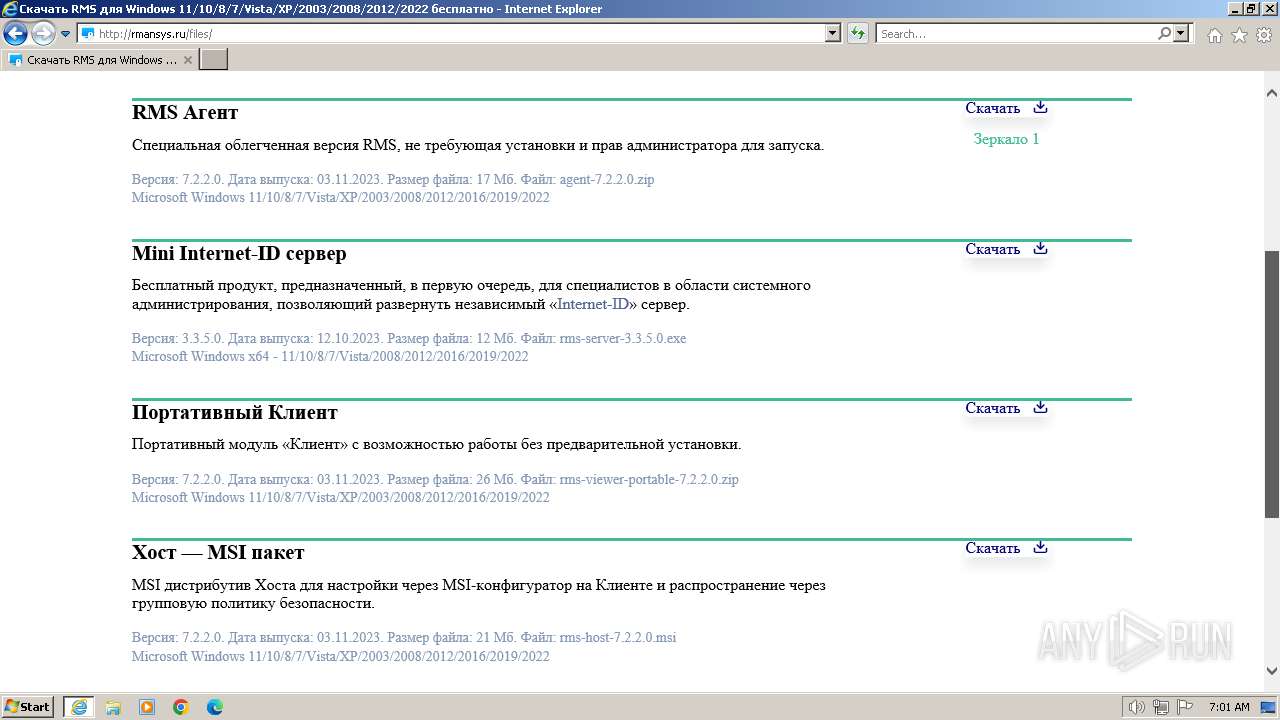The width and height of the screenshot is (1280, 720).
Task: Expand the address bar autocomplete dropdown
Action: [x=834, y=33]
